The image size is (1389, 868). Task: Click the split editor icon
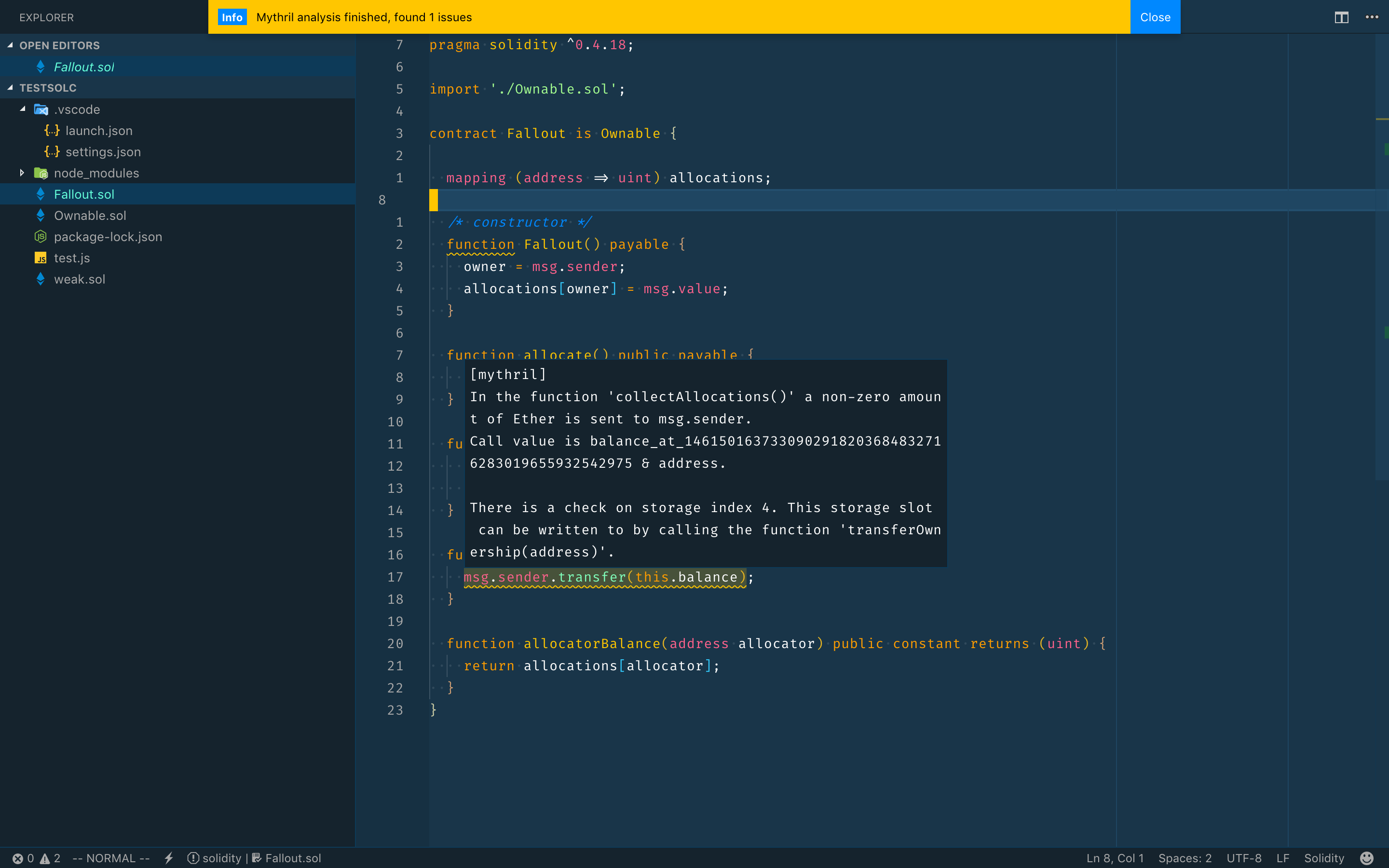[1341, 17]
